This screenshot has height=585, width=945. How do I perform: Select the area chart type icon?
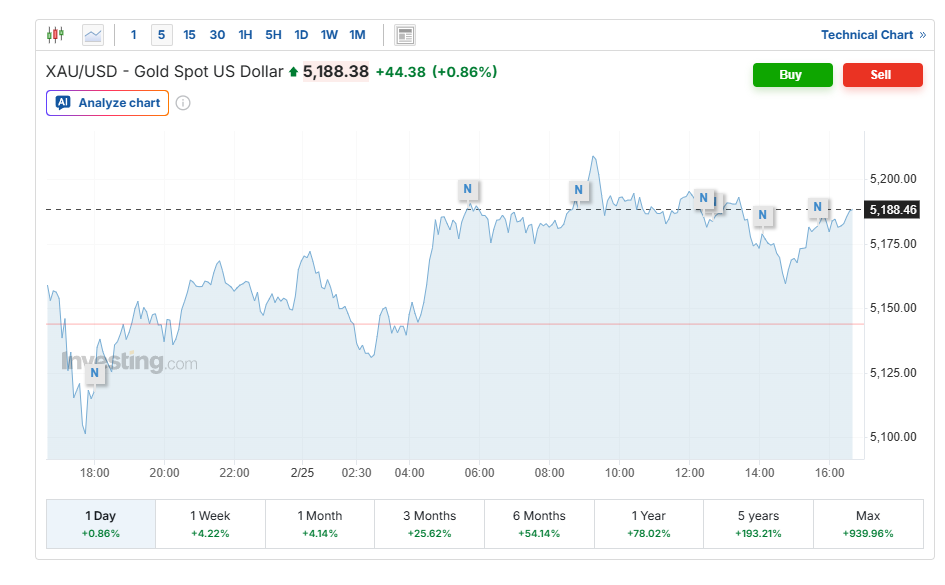(92, 35)
